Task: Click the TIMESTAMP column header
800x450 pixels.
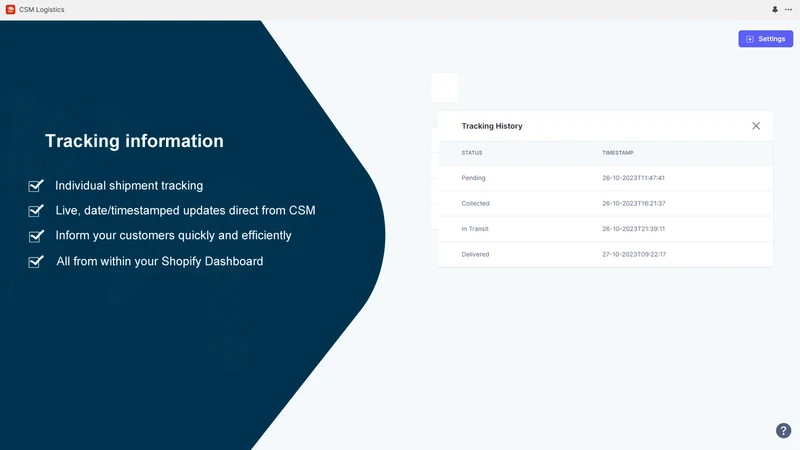Action: pyautogui.click(x=617, y=153)
